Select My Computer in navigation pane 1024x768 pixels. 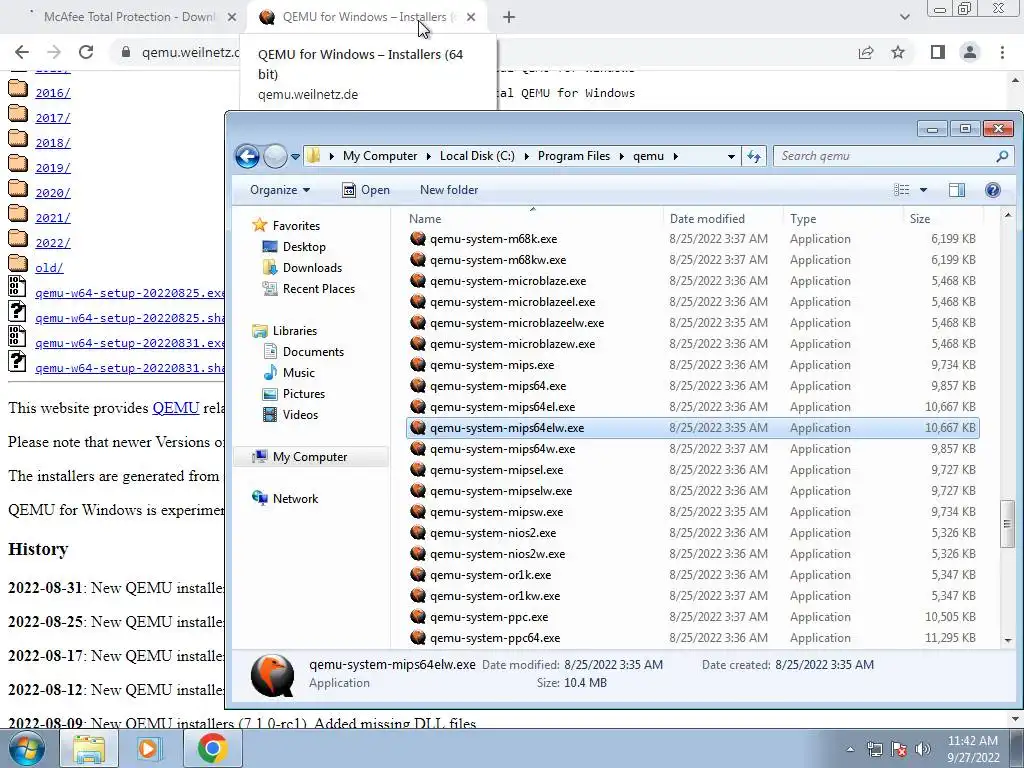(x=310, y=456)
